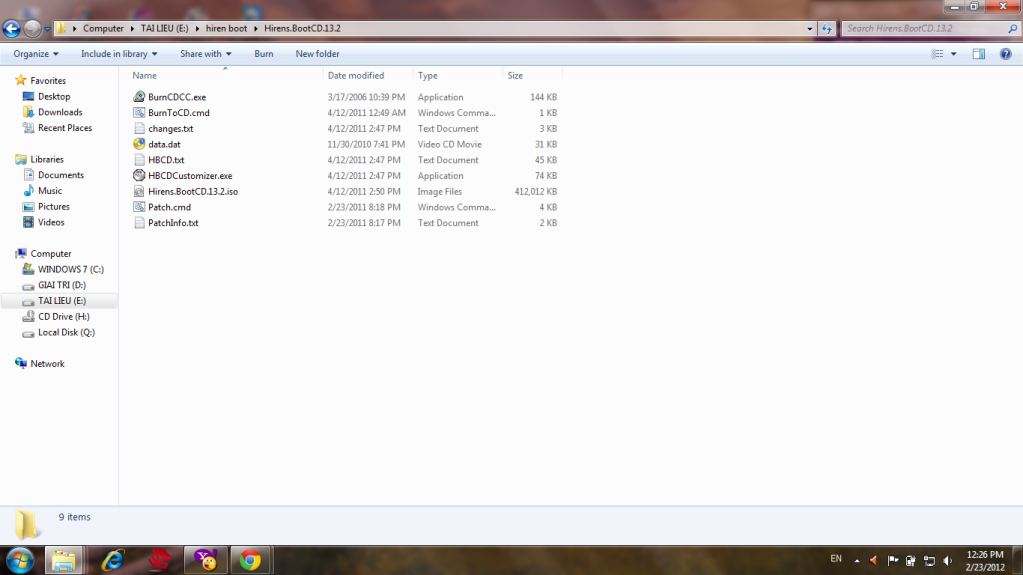
Task: Open Downloads in Favorites
Action: coord(60,112)
